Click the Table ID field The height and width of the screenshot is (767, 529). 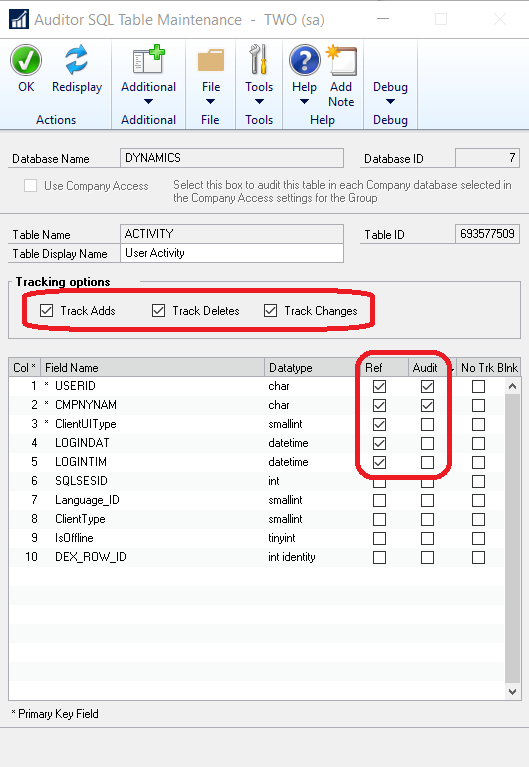tap(487, 234)
